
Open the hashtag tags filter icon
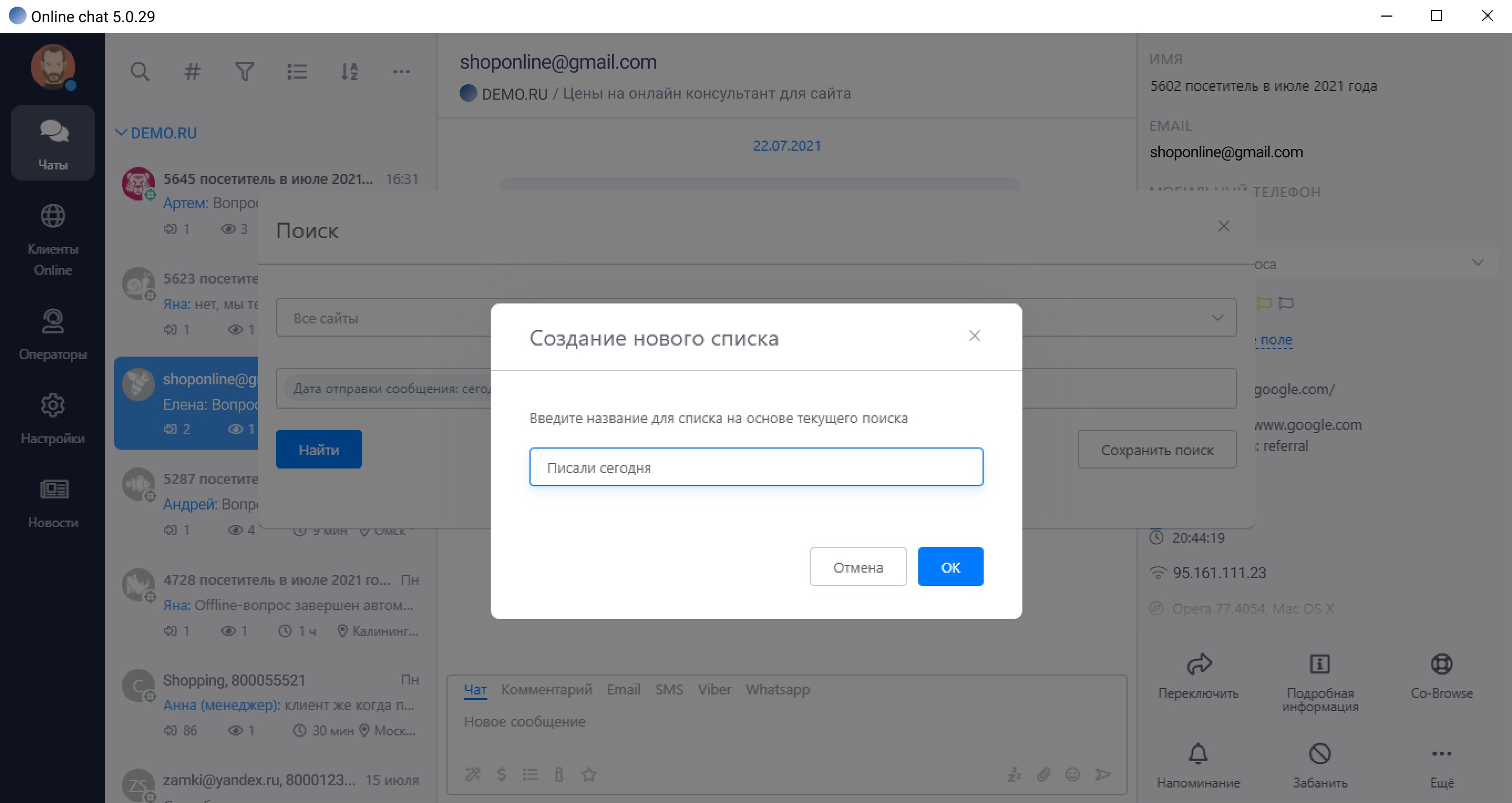pos(192,71)
